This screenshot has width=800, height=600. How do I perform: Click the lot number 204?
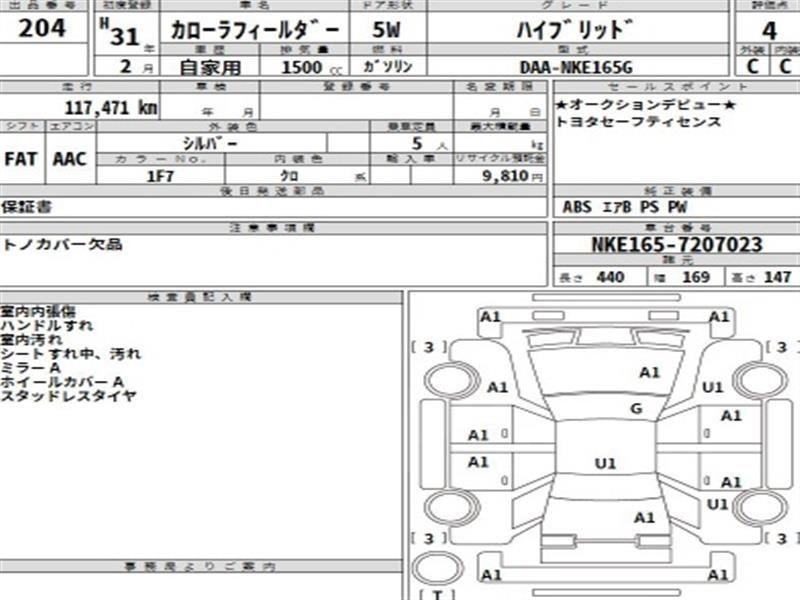point(42,28)
